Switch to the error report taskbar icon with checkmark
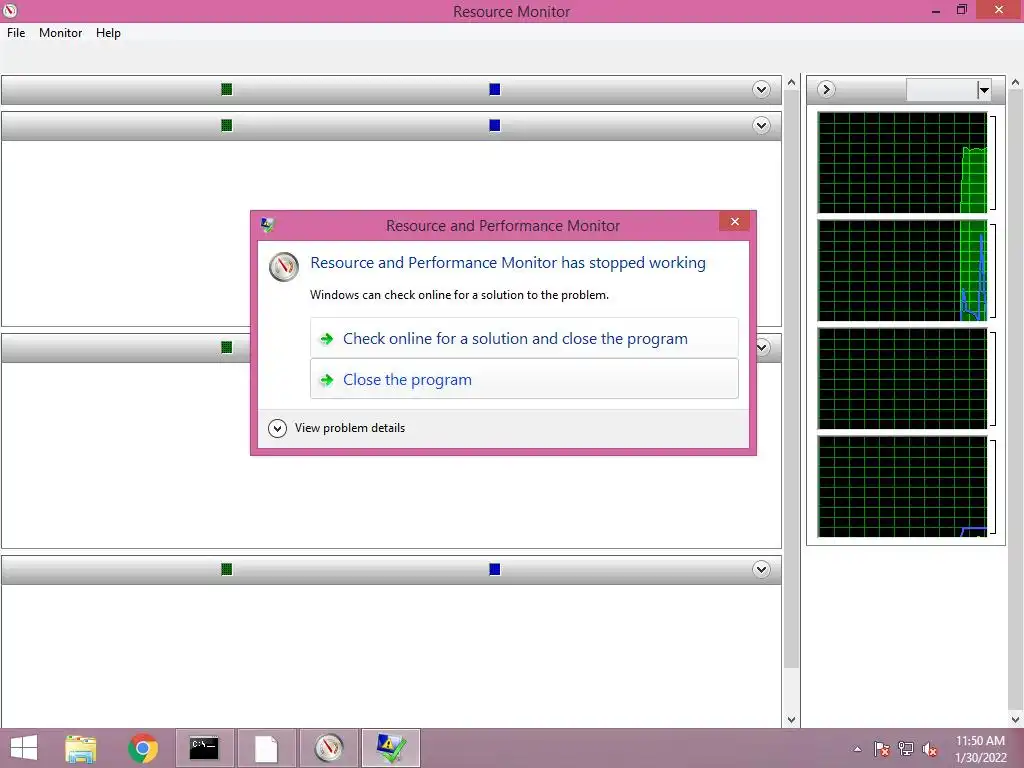 click(391, 748)
